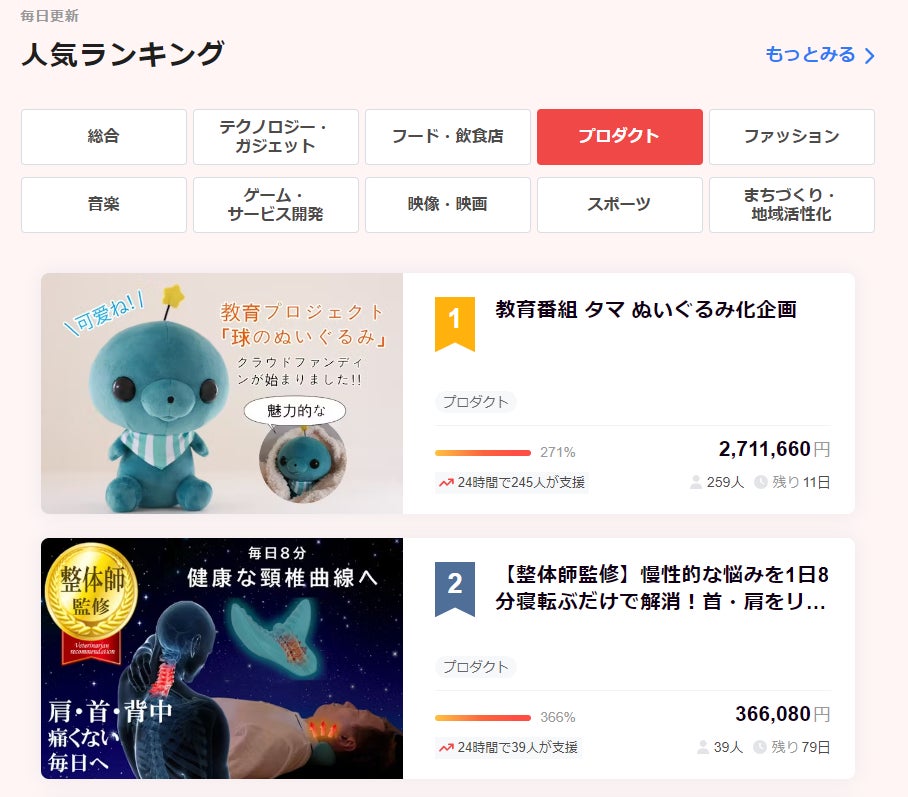Image resolution: width=908 pixels, height=797 pixels.
Task: Open the フード・飲食店 ranking tab
Action: coord(448,137)
